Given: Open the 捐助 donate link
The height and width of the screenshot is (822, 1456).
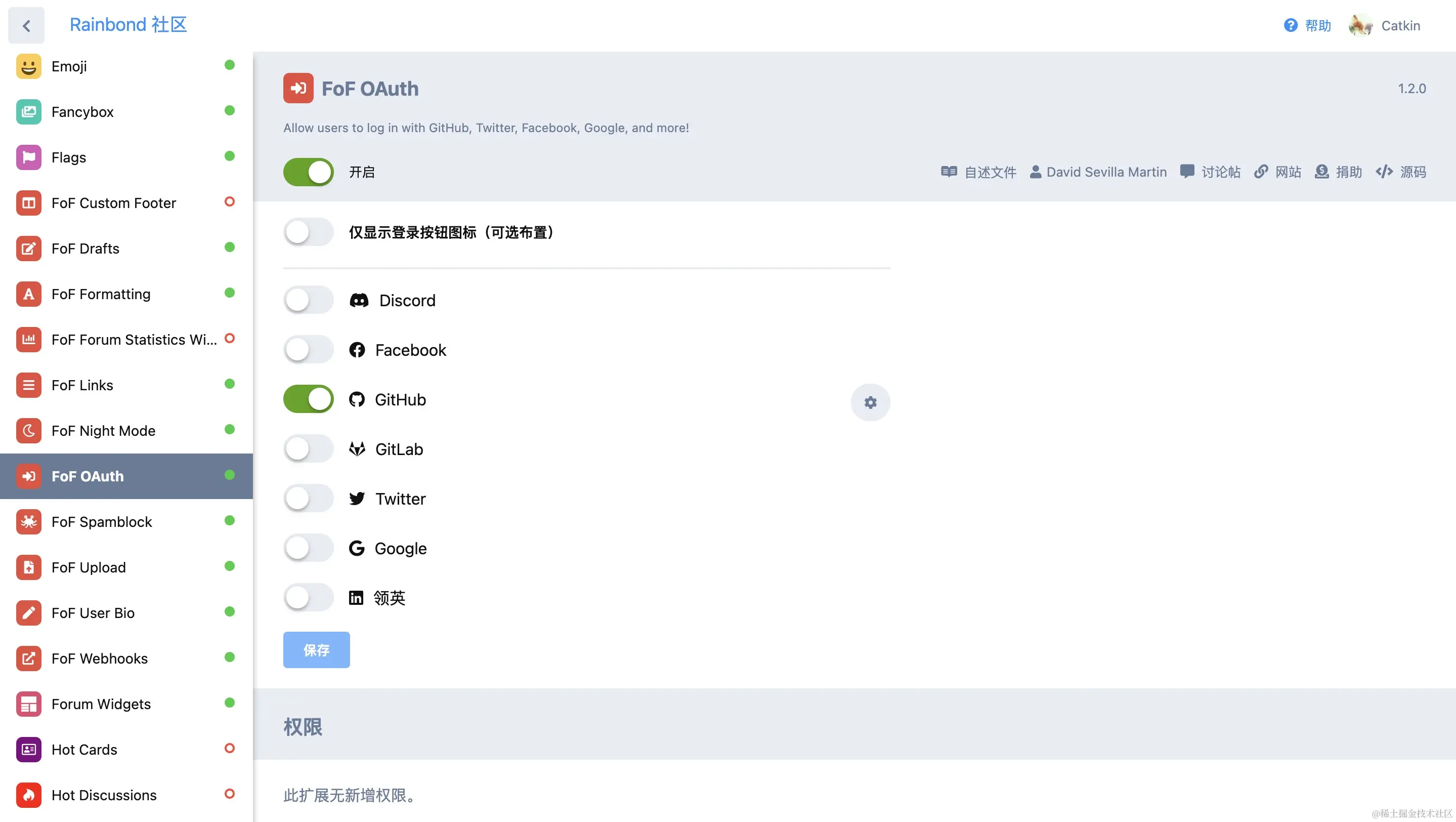Looking at the screenshot, I should pos(1338,172).
